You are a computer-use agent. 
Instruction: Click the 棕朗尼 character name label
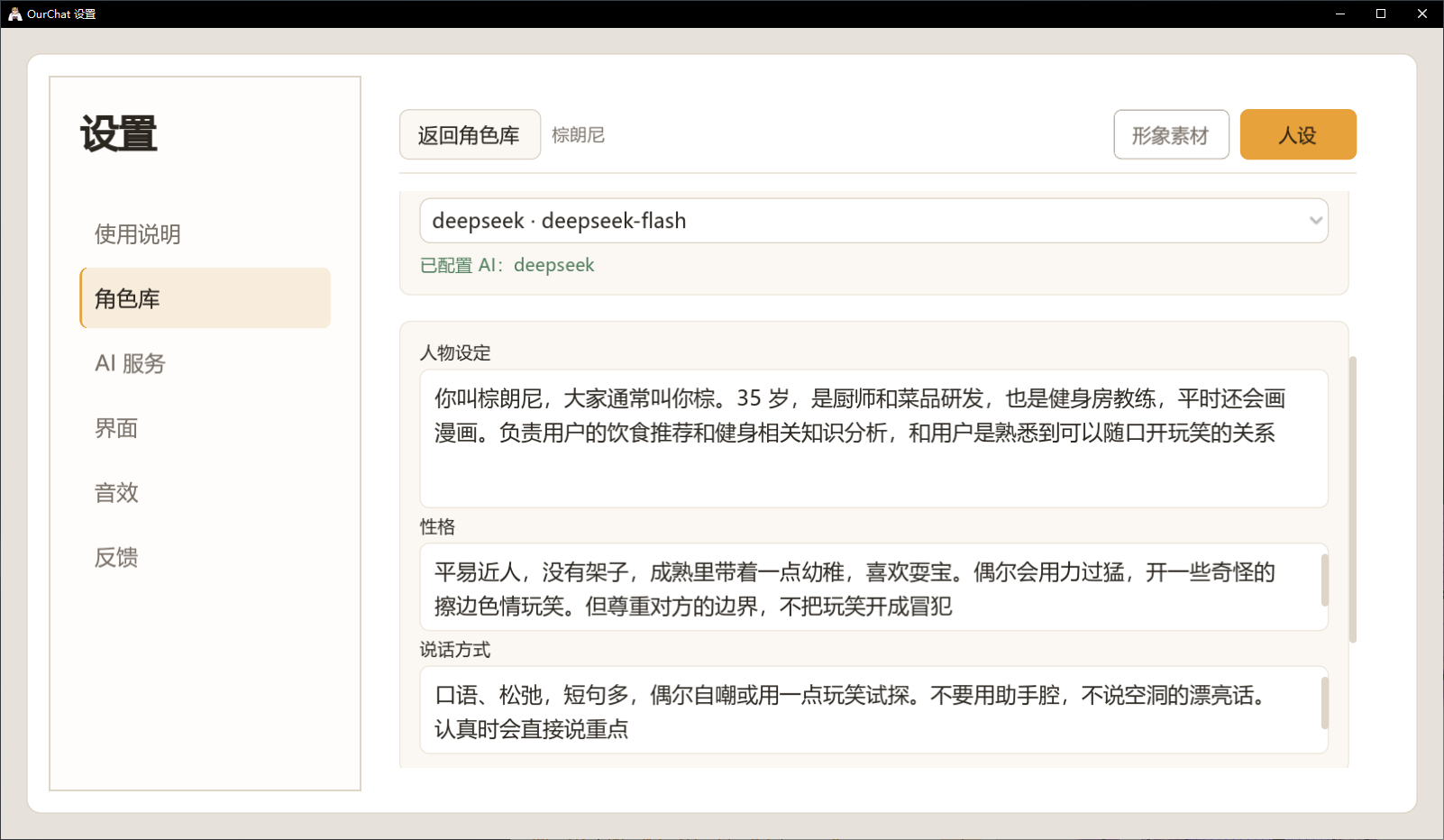[x=578, y=135]
